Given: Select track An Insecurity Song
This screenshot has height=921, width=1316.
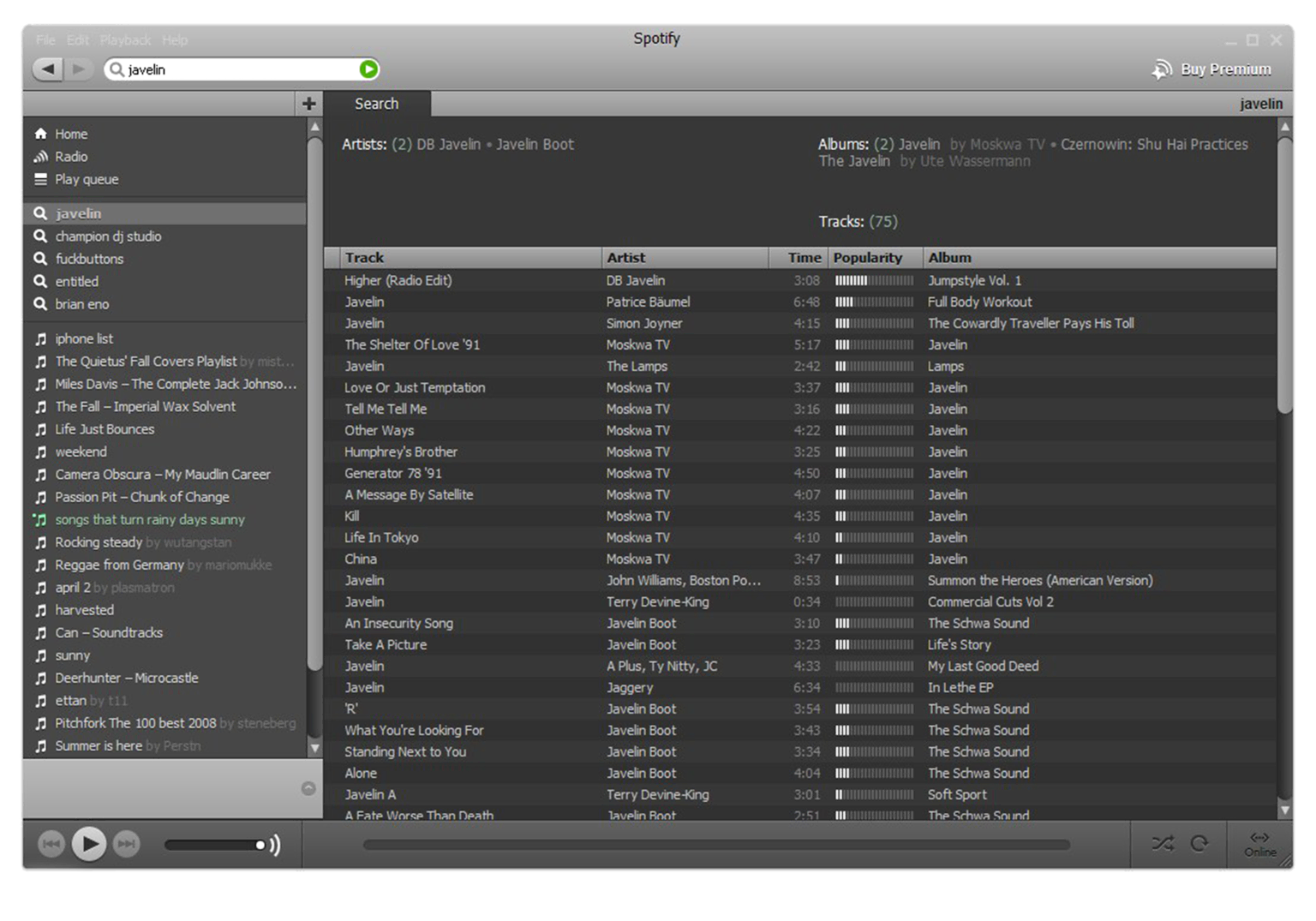Looking at the screenshot, I should pos(398,623).
